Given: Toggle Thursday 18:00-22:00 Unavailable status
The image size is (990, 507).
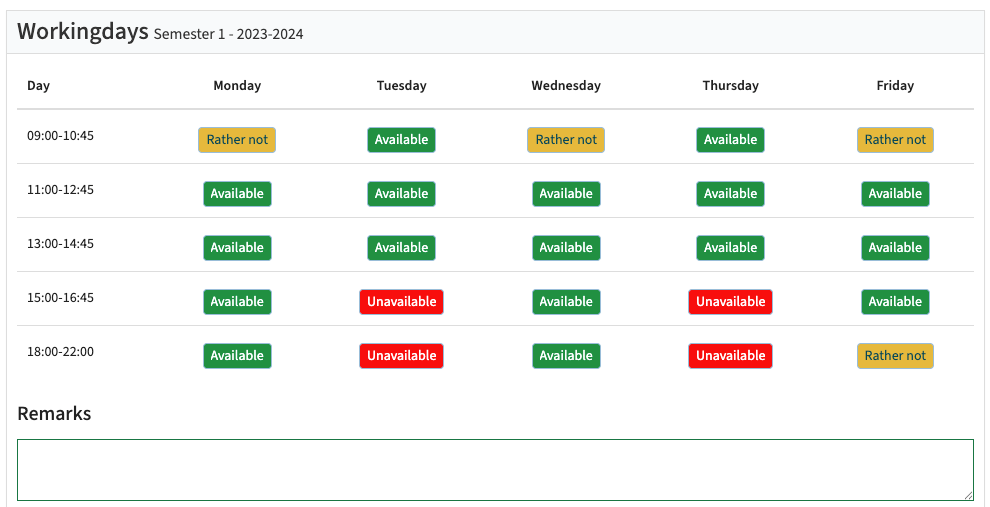Looking at the screenshot, I should click(730, 356).
